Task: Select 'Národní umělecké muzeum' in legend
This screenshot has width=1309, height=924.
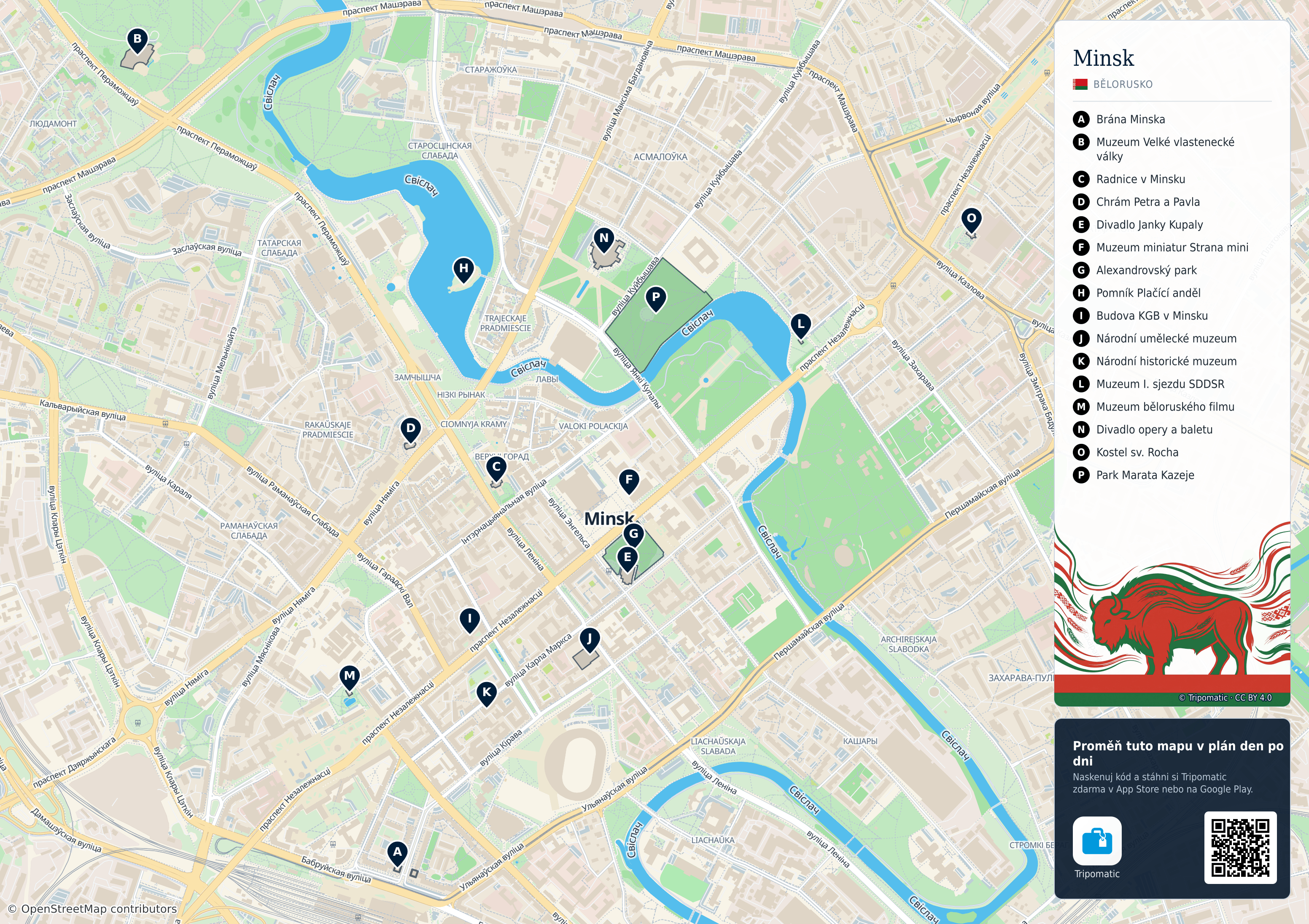Action: click(1155, 338)
